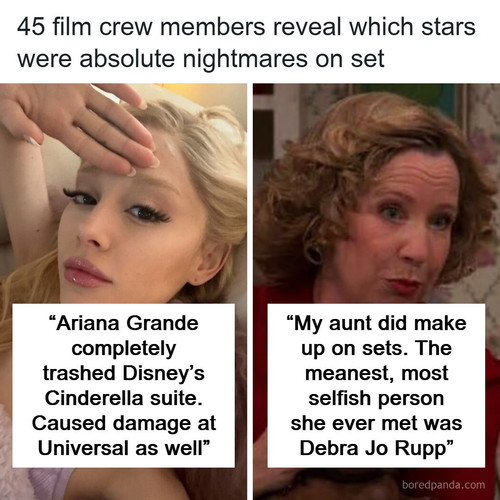Click "Universal as well" line in left caption
The height and width of the screenshot is (500, 500).
click(x=120, y=448)
